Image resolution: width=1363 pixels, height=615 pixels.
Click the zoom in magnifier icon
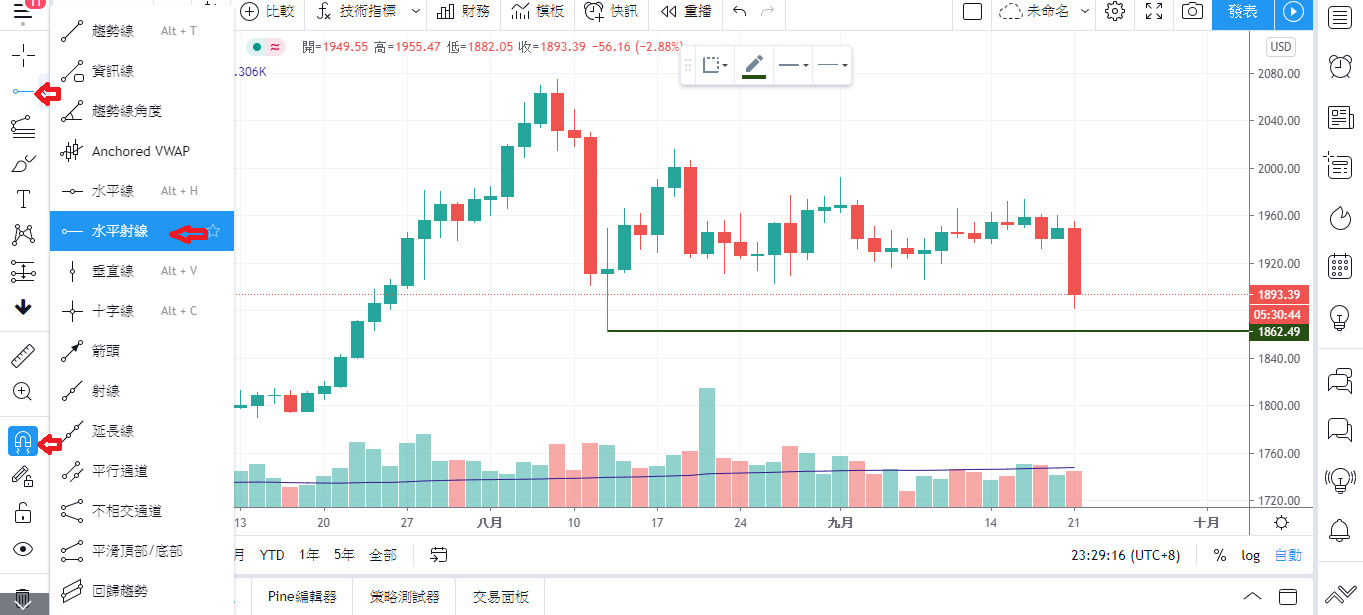point(23,392)
